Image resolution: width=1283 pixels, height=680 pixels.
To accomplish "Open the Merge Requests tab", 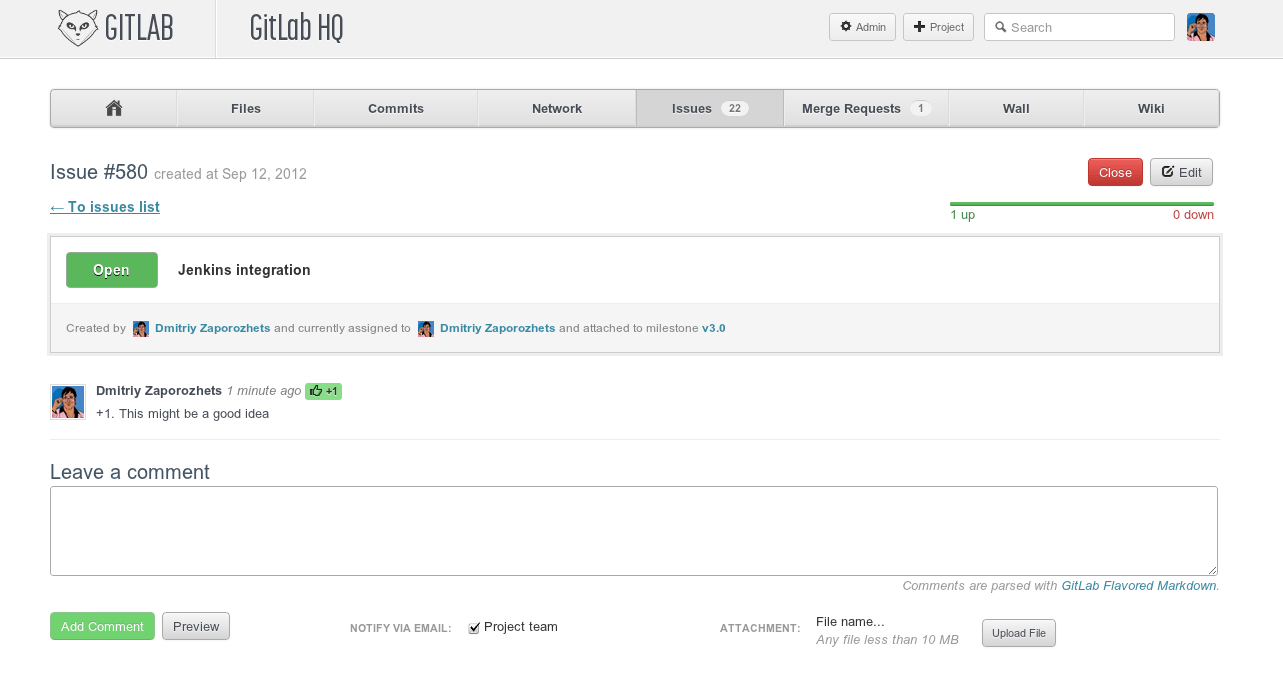I will 866,108.
